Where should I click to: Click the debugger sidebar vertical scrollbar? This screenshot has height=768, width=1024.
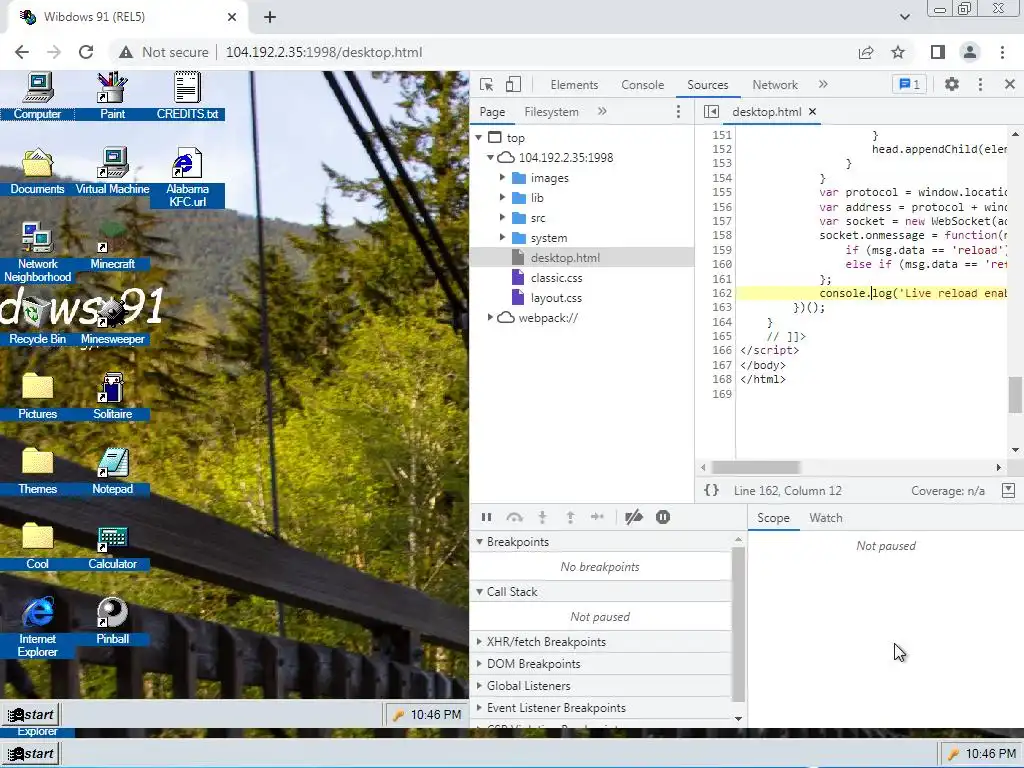click(738, 624)
